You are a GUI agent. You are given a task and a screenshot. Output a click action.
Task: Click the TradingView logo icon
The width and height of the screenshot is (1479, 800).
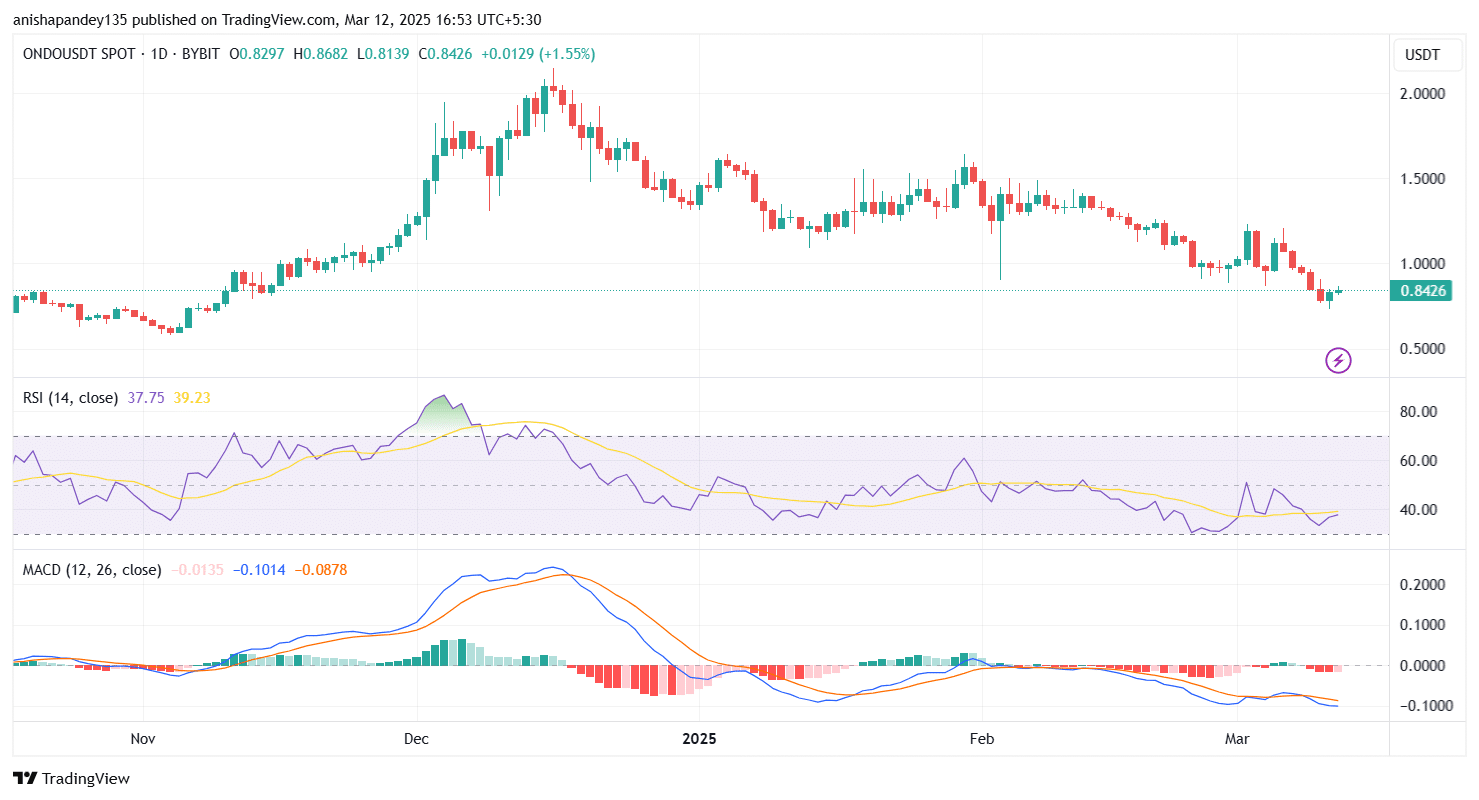point(25,778)
